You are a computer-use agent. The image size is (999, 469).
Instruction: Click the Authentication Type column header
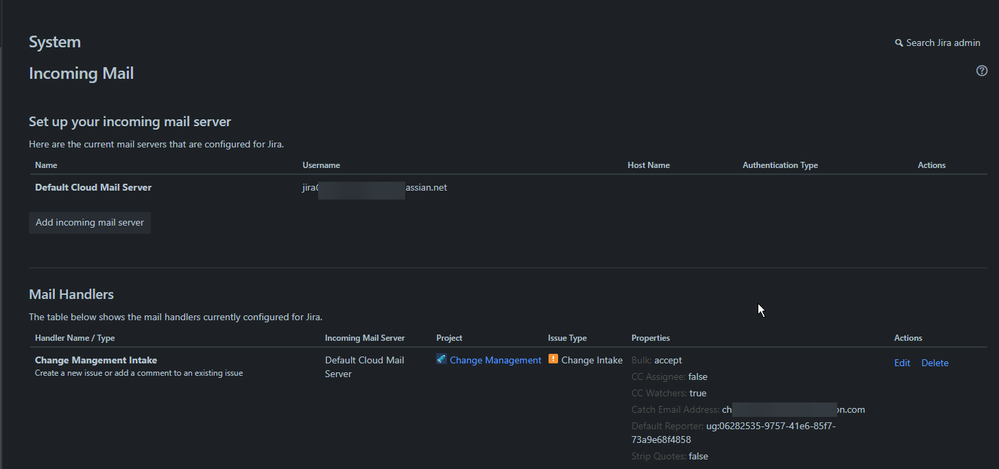pyautogui.click(x=780, y=166)
